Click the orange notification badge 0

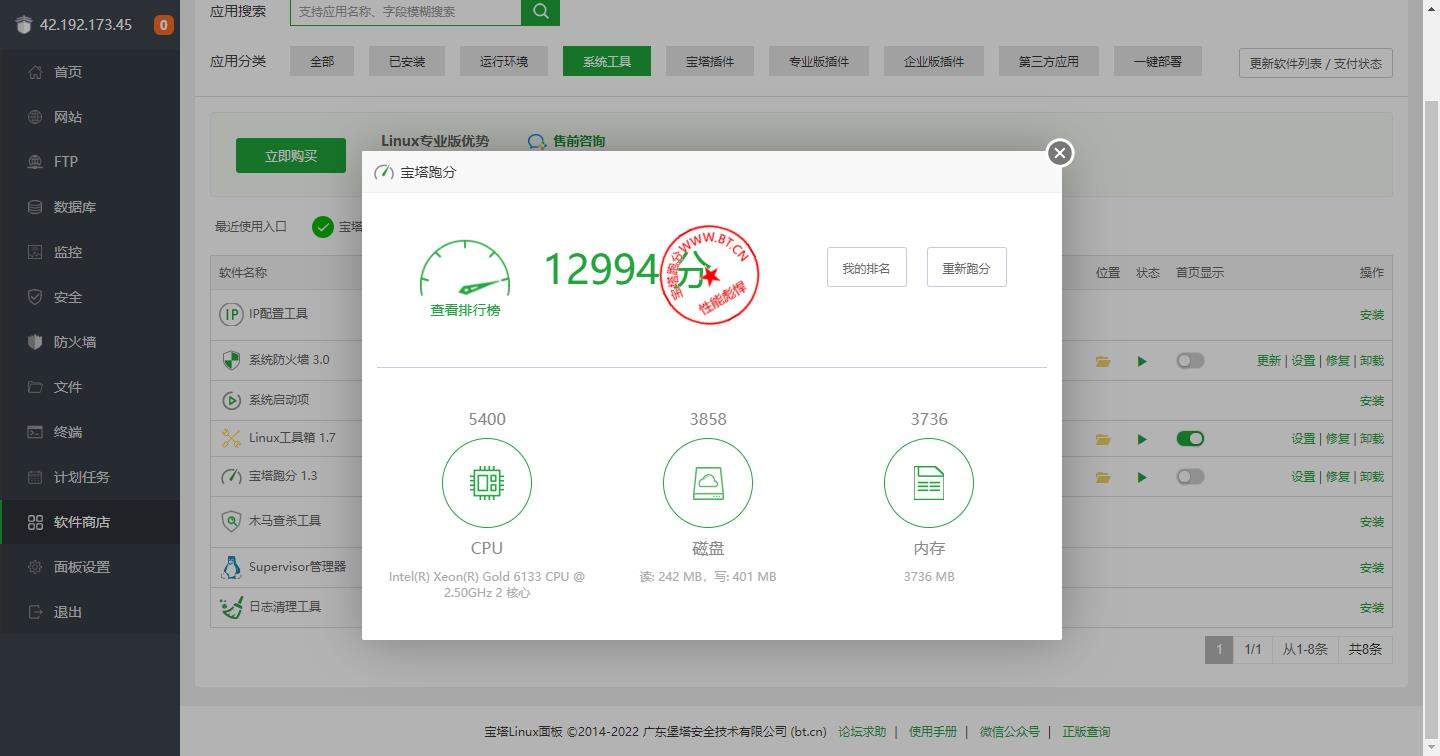coord(163,25)
